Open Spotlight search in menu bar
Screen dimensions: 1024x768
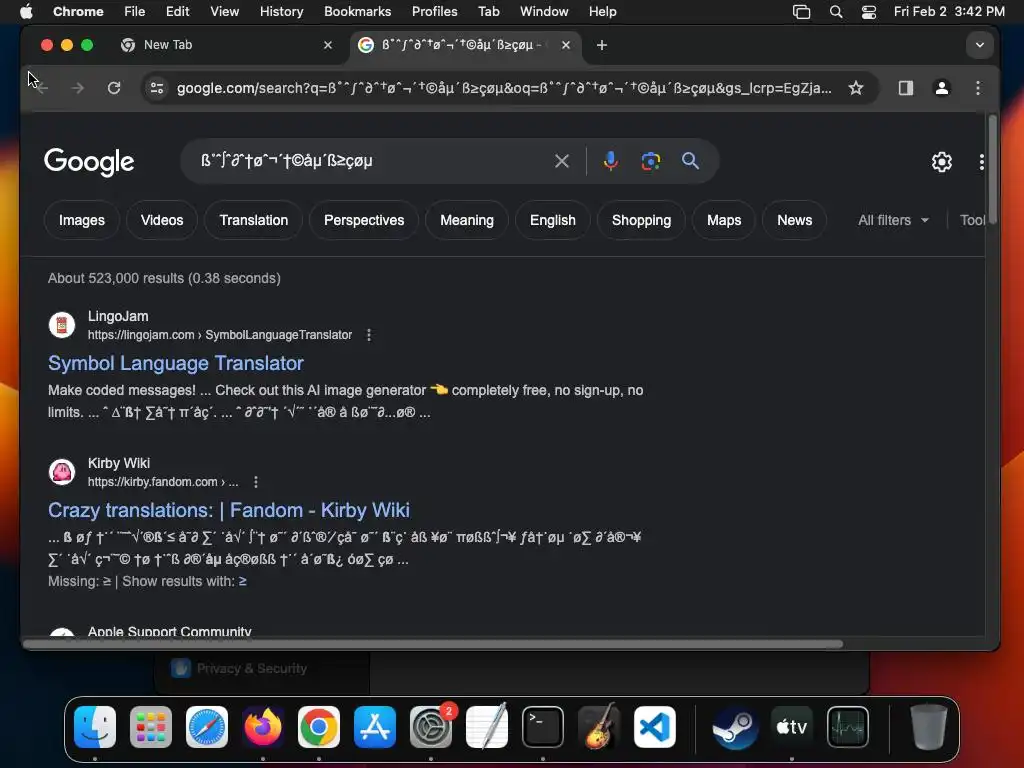pos(835,11)
